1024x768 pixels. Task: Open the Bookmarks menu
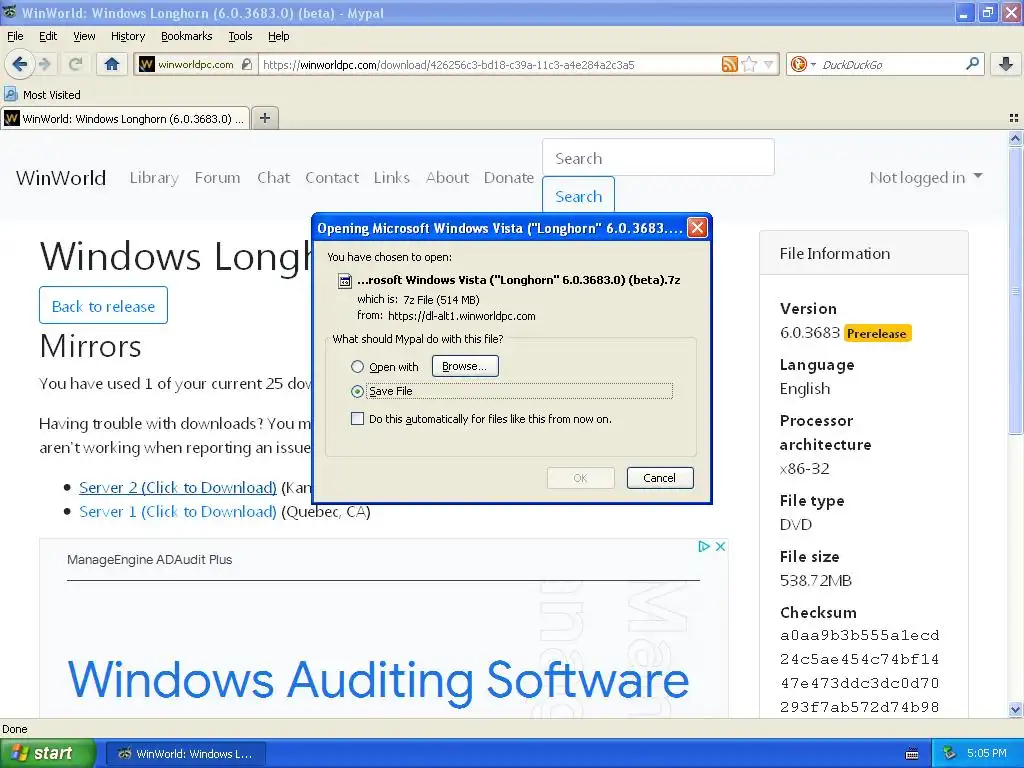pos(186,36)
